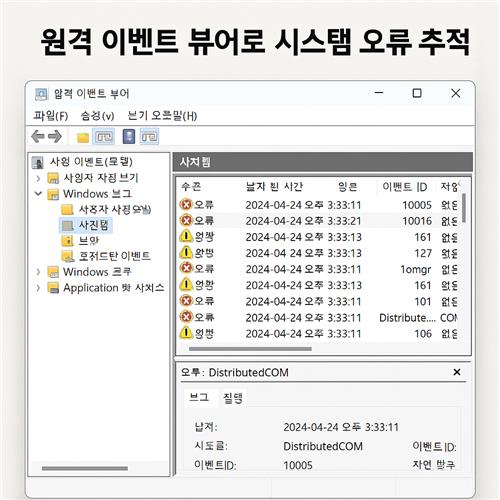Click the gray log icon of selected 사진탭
Viewport: 500px width, 500px height.
click(x=68, y=226)
